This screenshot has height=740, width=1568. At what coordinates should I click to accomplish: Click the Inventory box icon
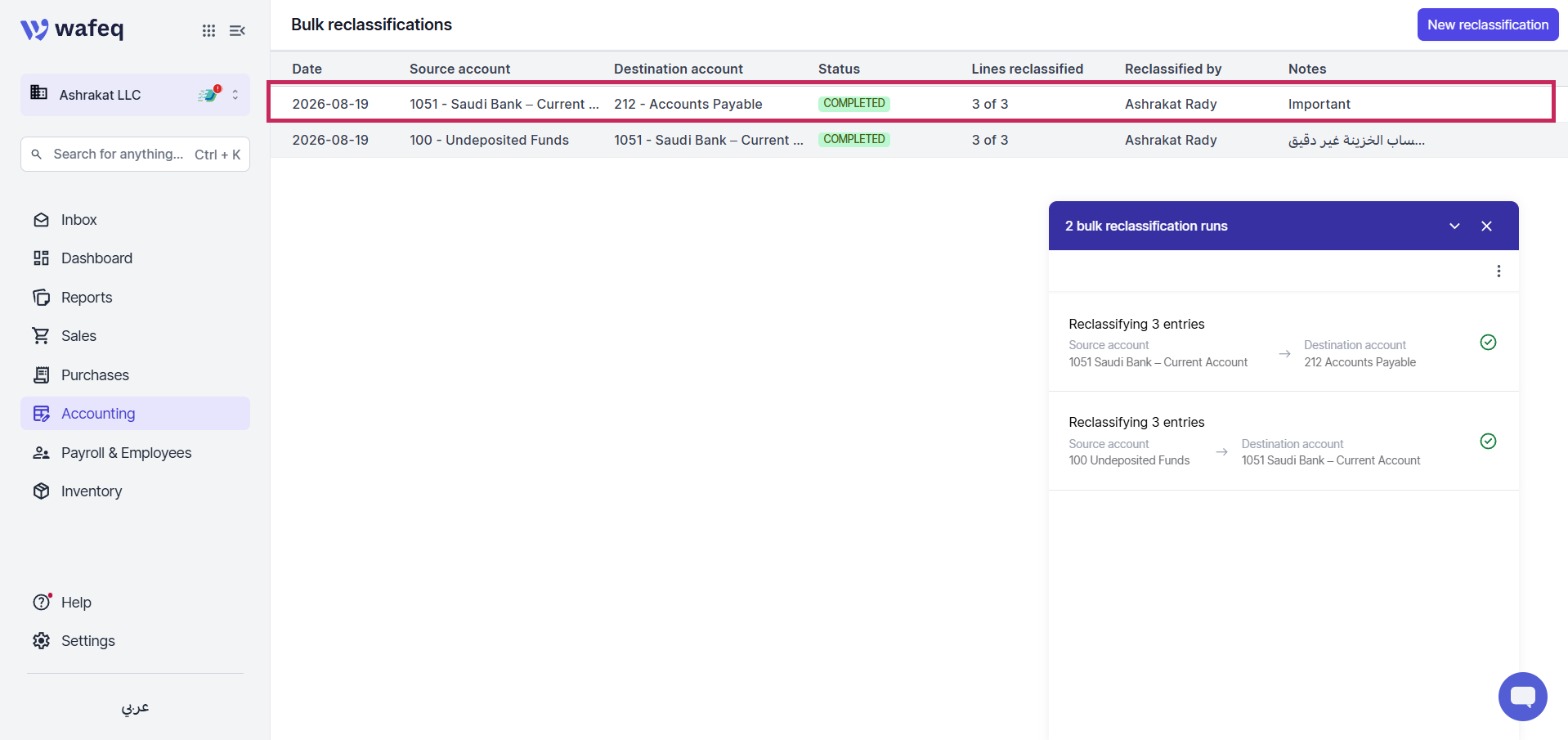point(41,491)
